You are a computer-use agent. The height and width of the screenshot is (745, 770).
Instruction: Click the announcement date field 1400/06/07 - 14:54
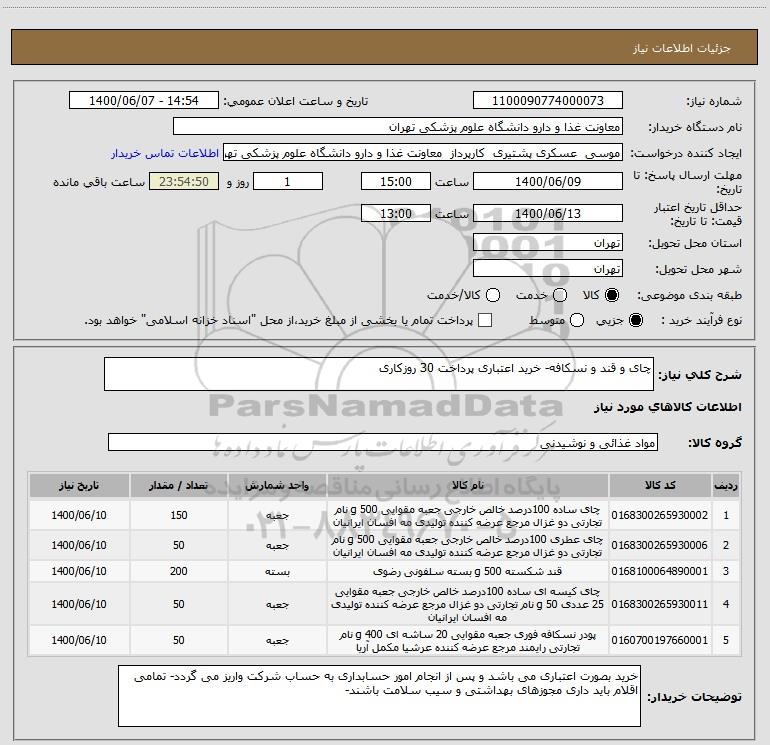[144, 101]
